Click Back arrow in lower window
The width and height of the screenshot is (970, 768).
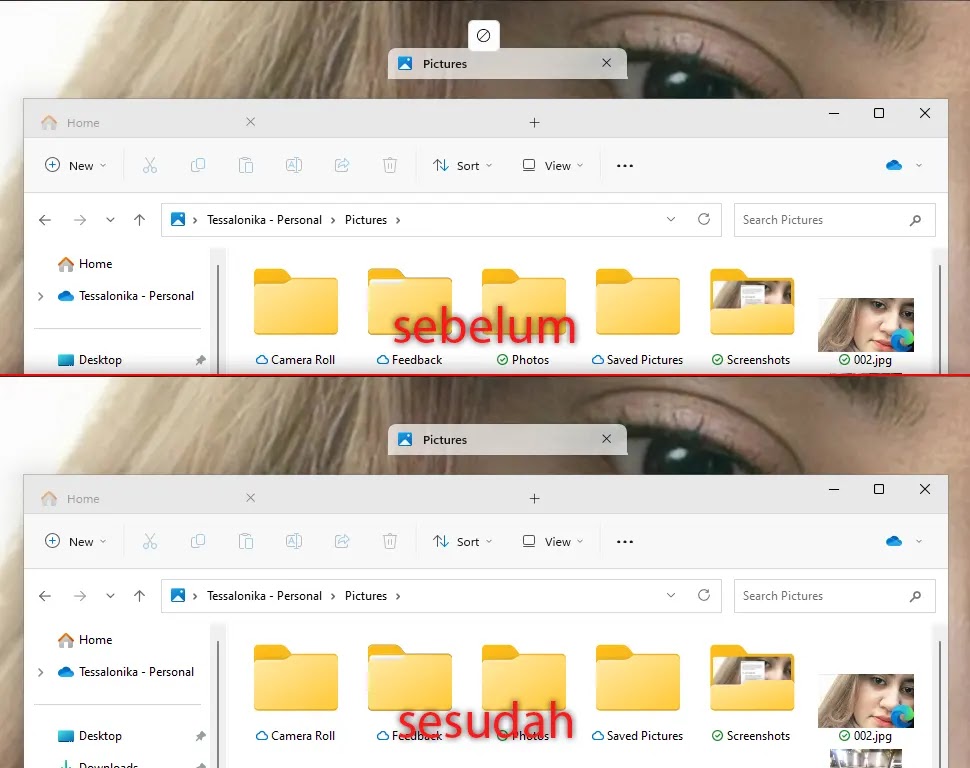pos(45,596)
